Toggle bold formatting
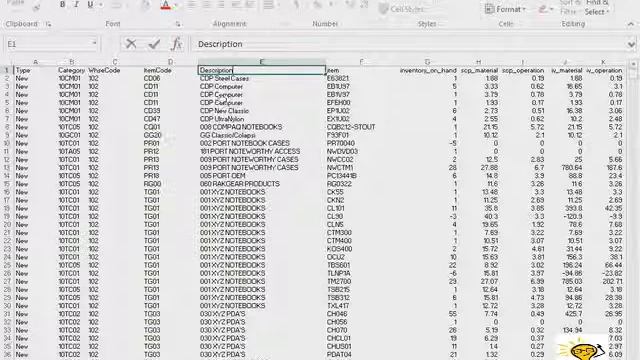This screenshot has height=360, width=640. point(62,4)
